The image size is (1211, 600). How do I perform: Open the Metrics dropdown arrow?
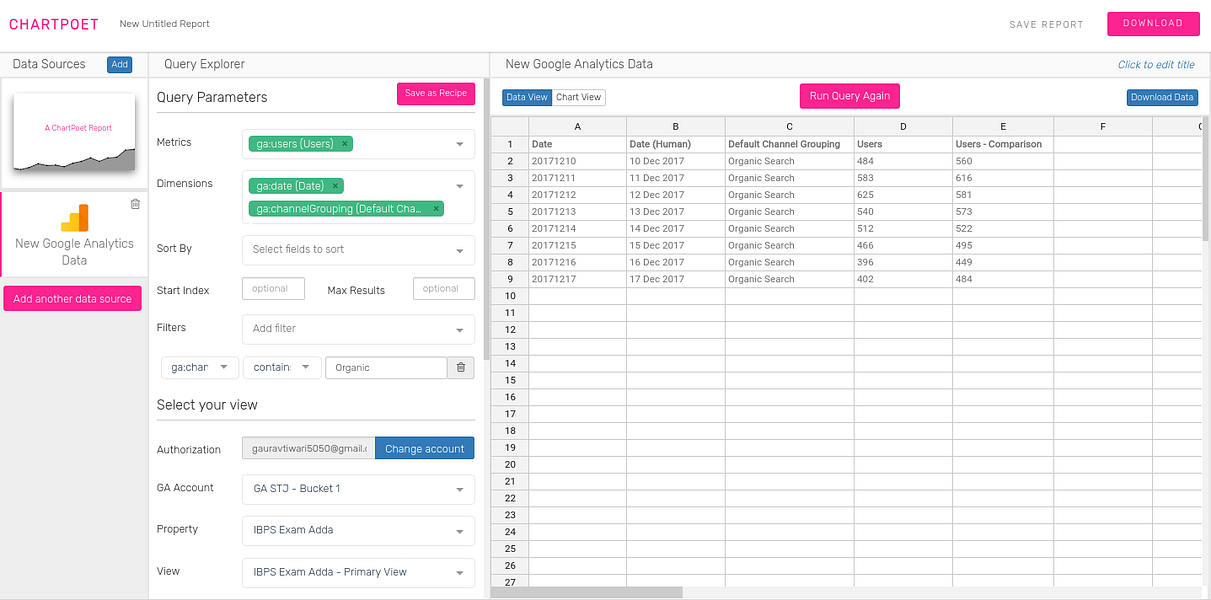460,145
